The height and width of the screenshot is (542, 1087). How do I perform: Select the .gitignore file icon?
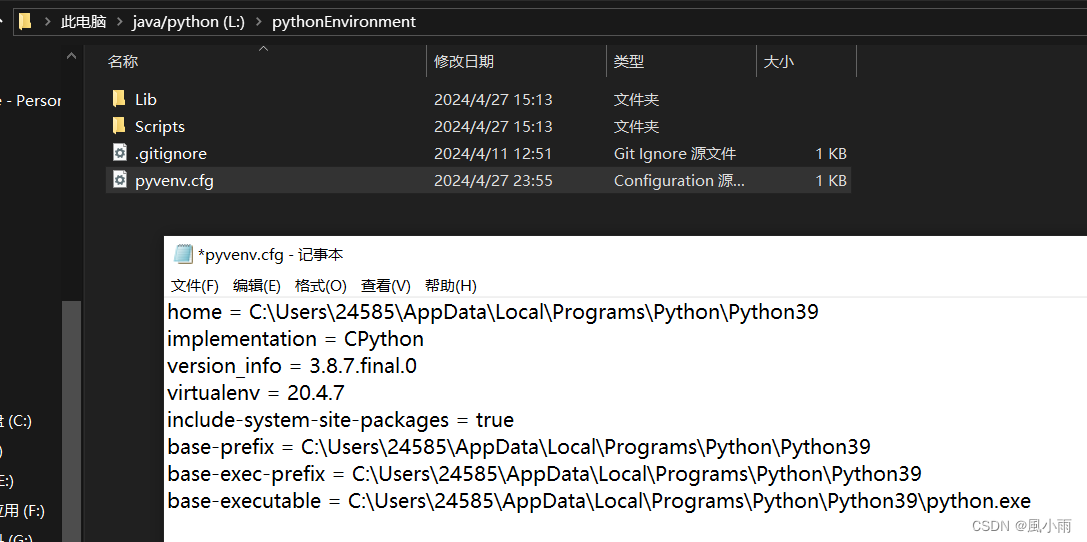point(119,153)
